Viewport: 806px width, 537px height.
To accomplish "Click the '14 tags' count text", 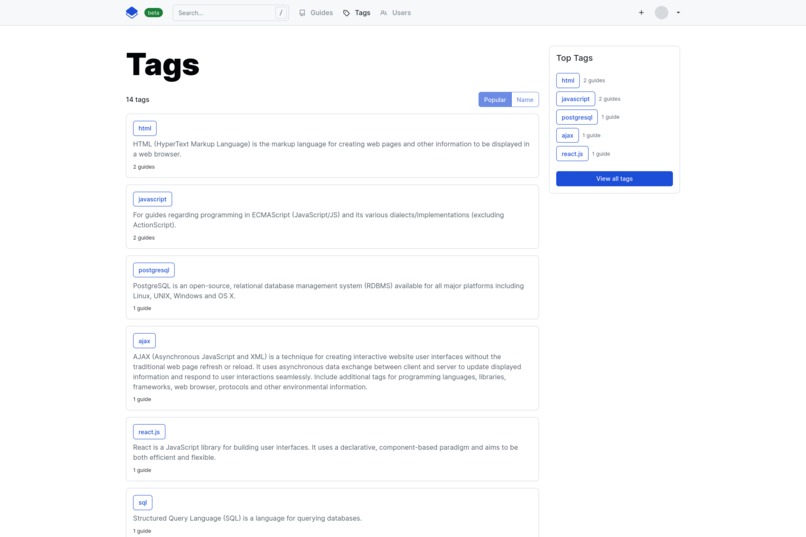I will pos(138,100).
